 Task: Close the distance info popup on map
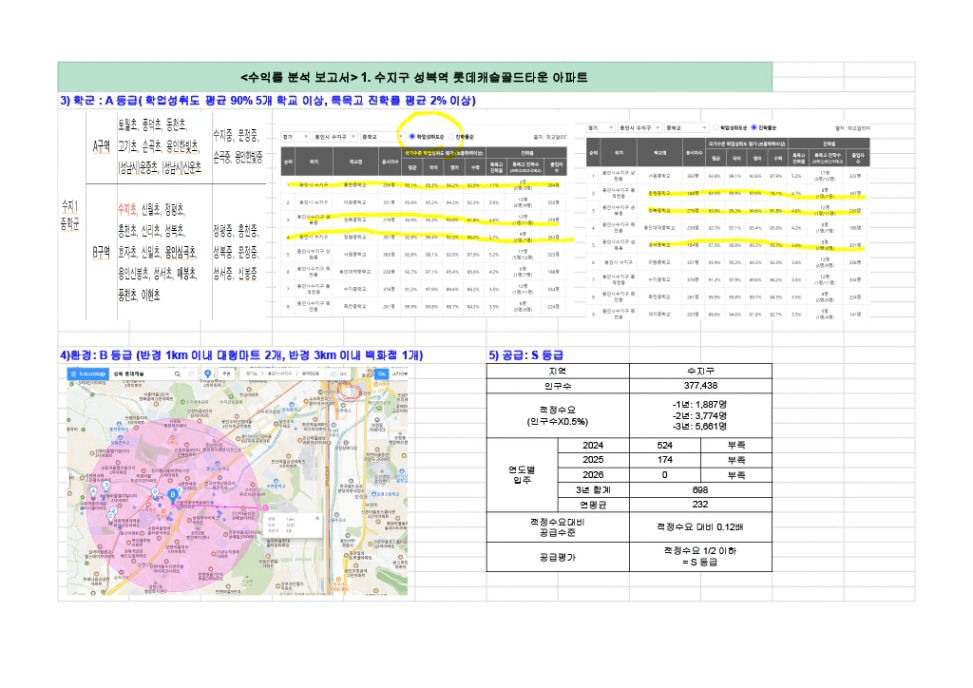pos(317,518)
